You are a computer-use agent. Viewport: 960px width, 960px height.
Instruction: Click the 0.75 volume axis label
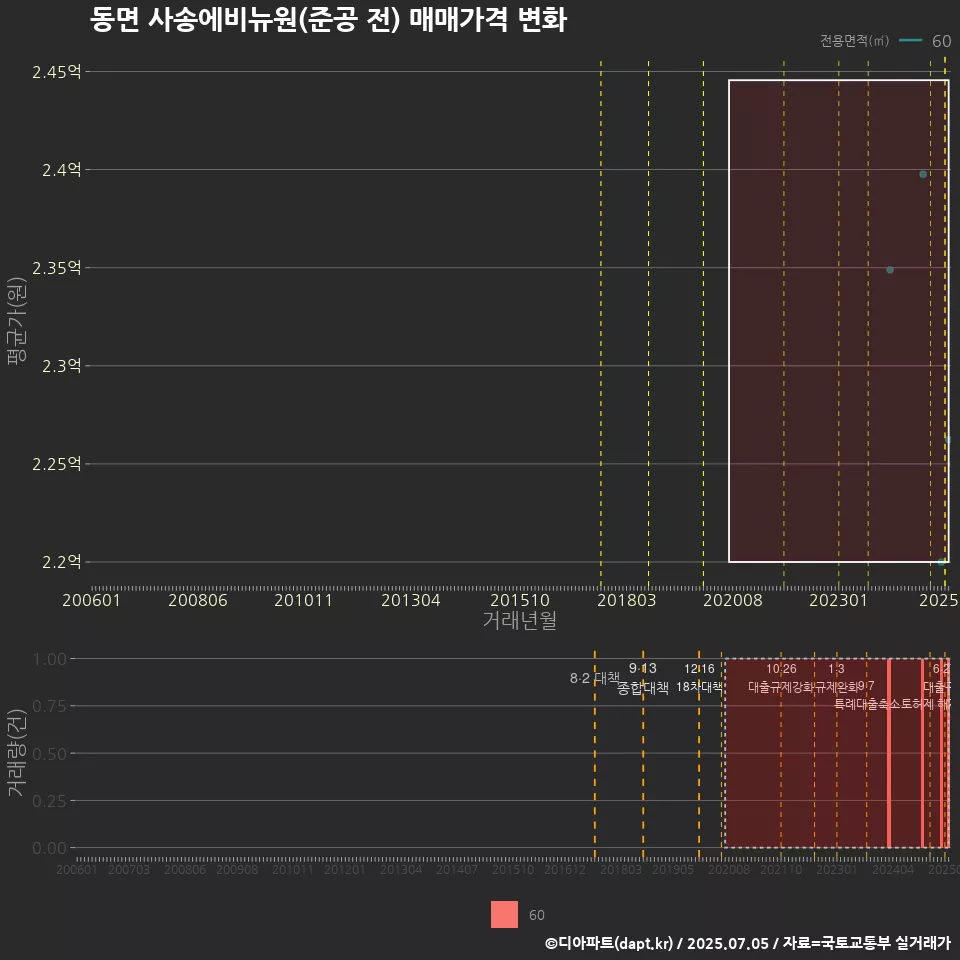[50, 707]
